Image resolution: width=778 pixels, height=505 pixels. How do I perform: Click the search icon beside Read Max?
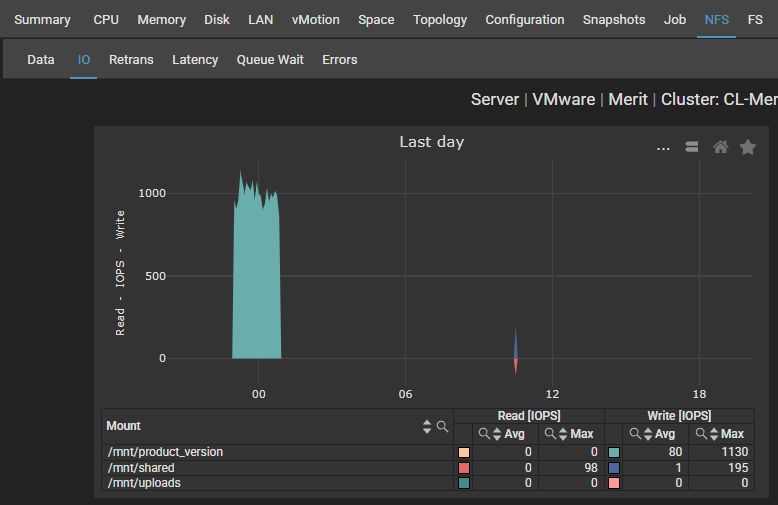[549, 434]
